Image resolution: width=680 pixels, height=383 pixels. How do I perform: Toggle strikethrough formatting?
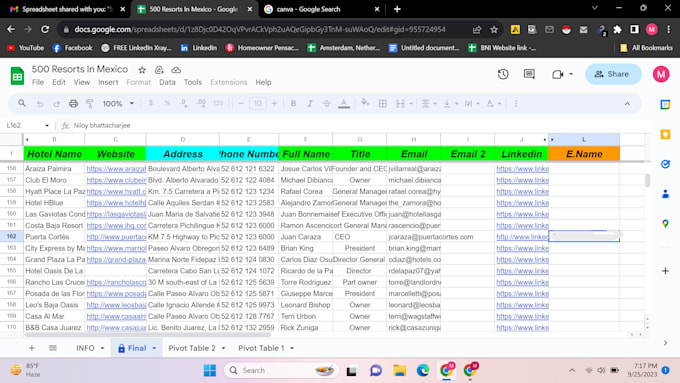click(326, 103)
